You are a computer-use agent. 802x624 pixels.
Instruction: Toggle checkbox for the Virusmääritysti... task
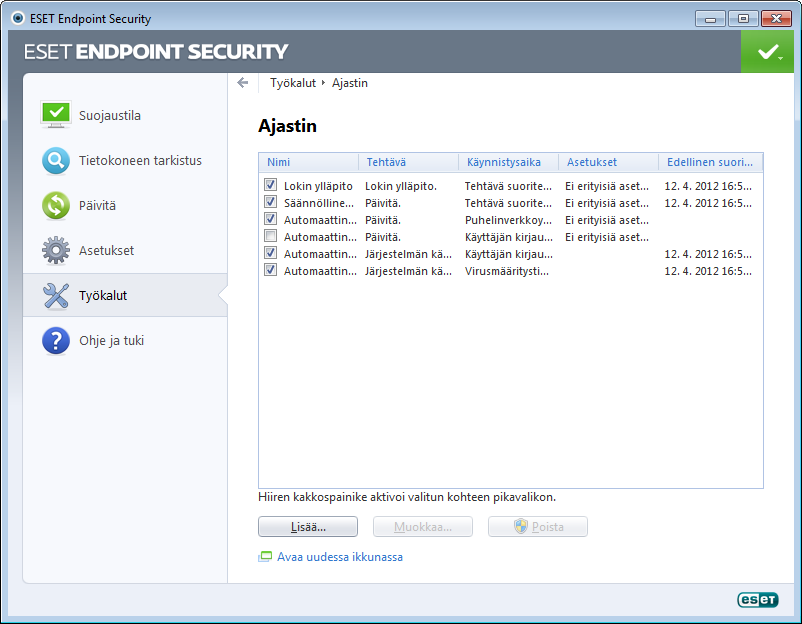click(271, 270)
